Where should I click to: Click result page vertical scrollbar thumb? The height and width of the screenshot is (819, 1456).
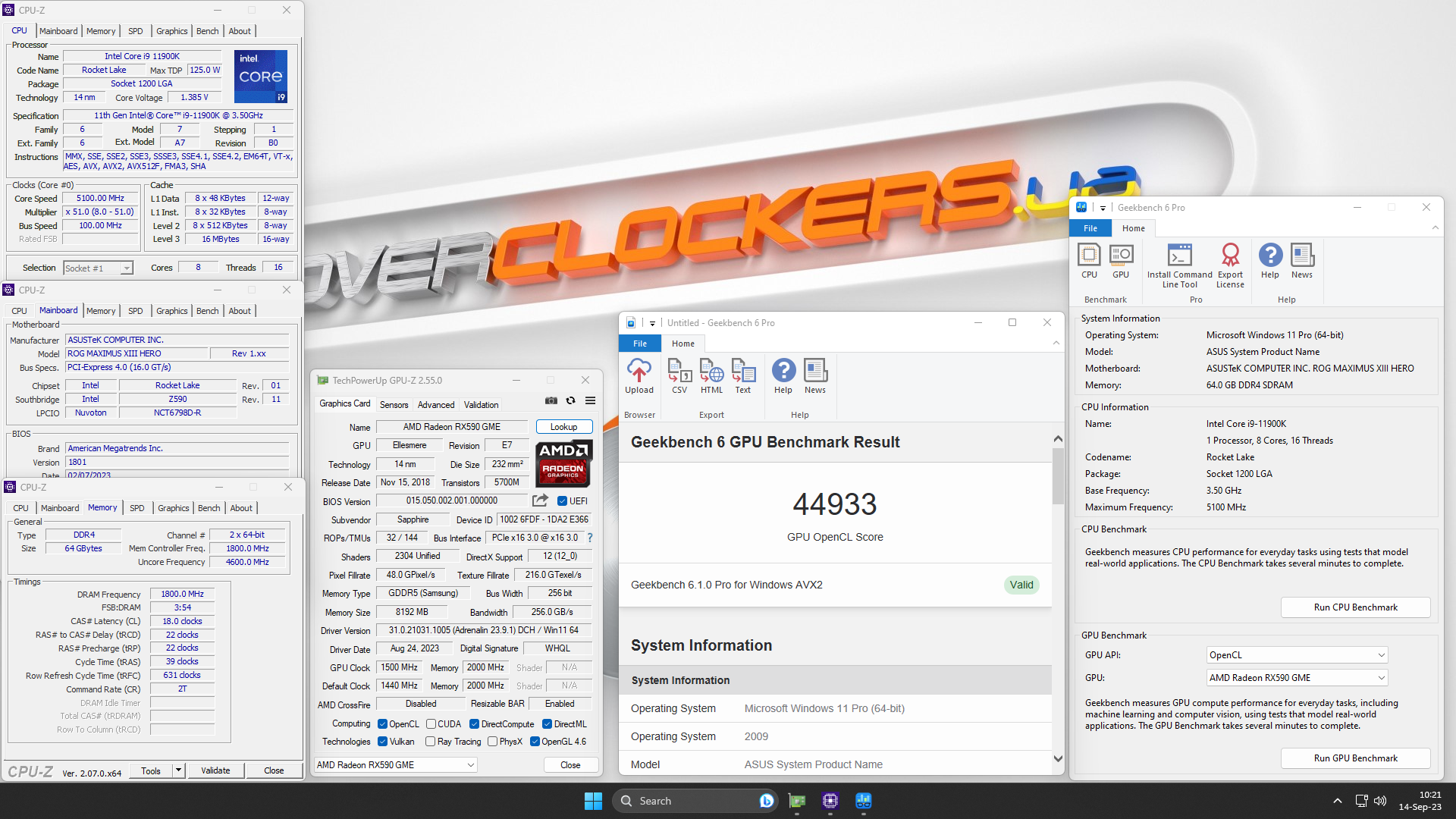(x=1058, y=476)
